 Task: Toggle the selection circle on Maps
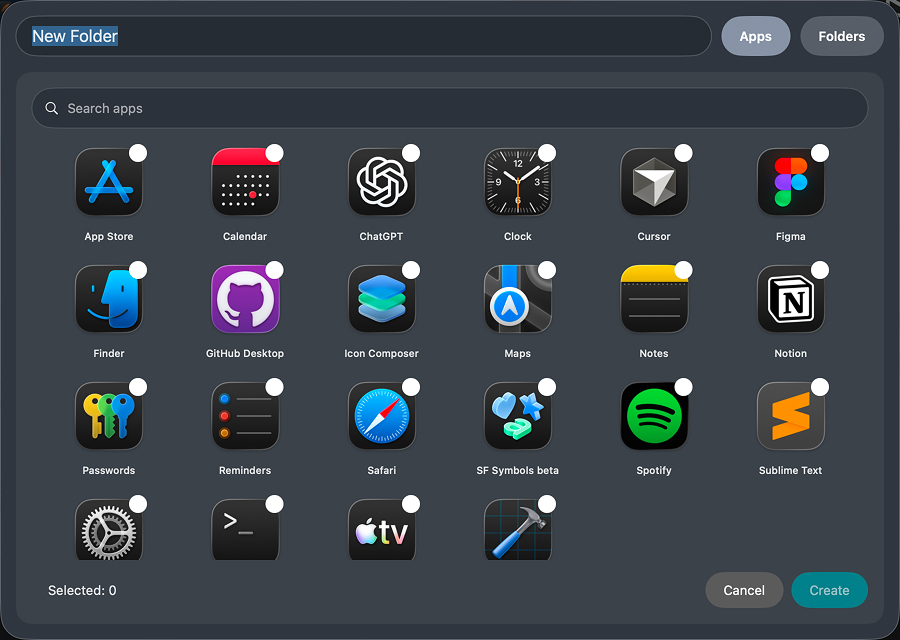pos(547,269)
